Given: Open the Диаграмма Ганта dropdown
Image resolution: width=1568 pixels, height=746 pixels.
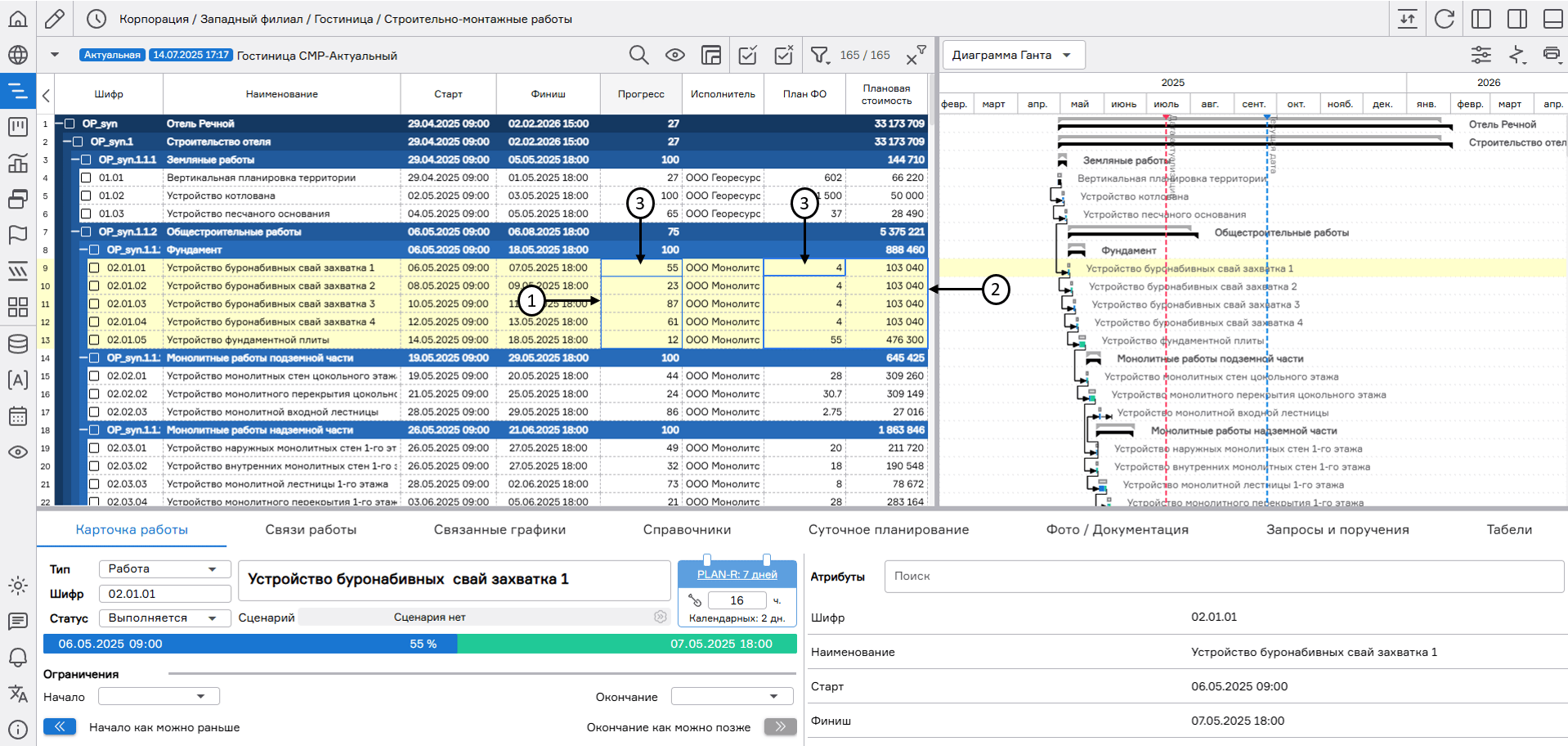Looking at the screenshot, I should pyautogui.click(x=1013, y=55).
